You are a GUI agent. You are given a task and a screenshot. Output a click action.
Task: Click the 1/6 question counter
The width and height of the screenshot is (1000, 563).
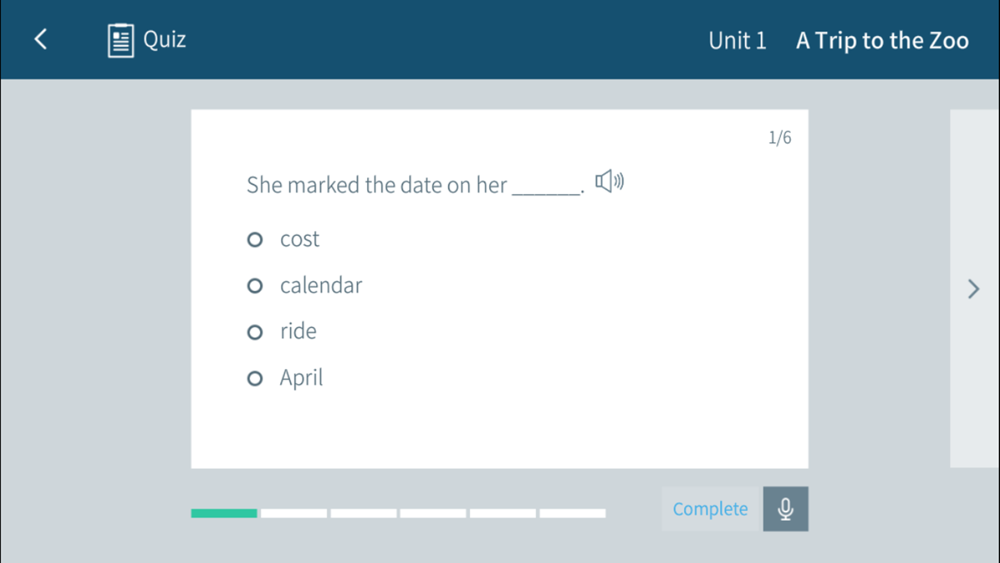(779, 138)
